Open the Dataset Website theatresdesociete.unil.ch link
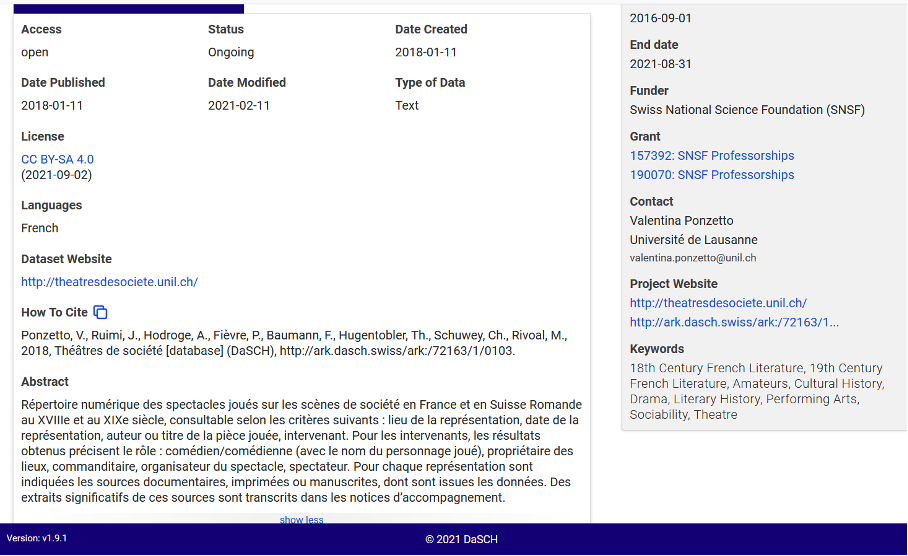 click(109, 282)
